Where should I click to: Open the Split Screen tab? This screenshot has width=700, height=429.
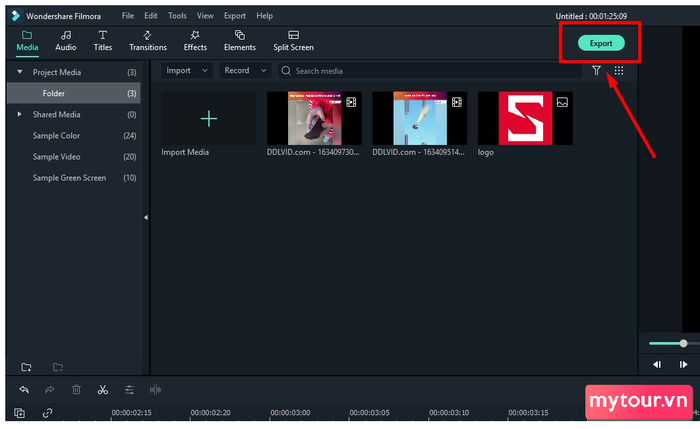tap(293, 41)
